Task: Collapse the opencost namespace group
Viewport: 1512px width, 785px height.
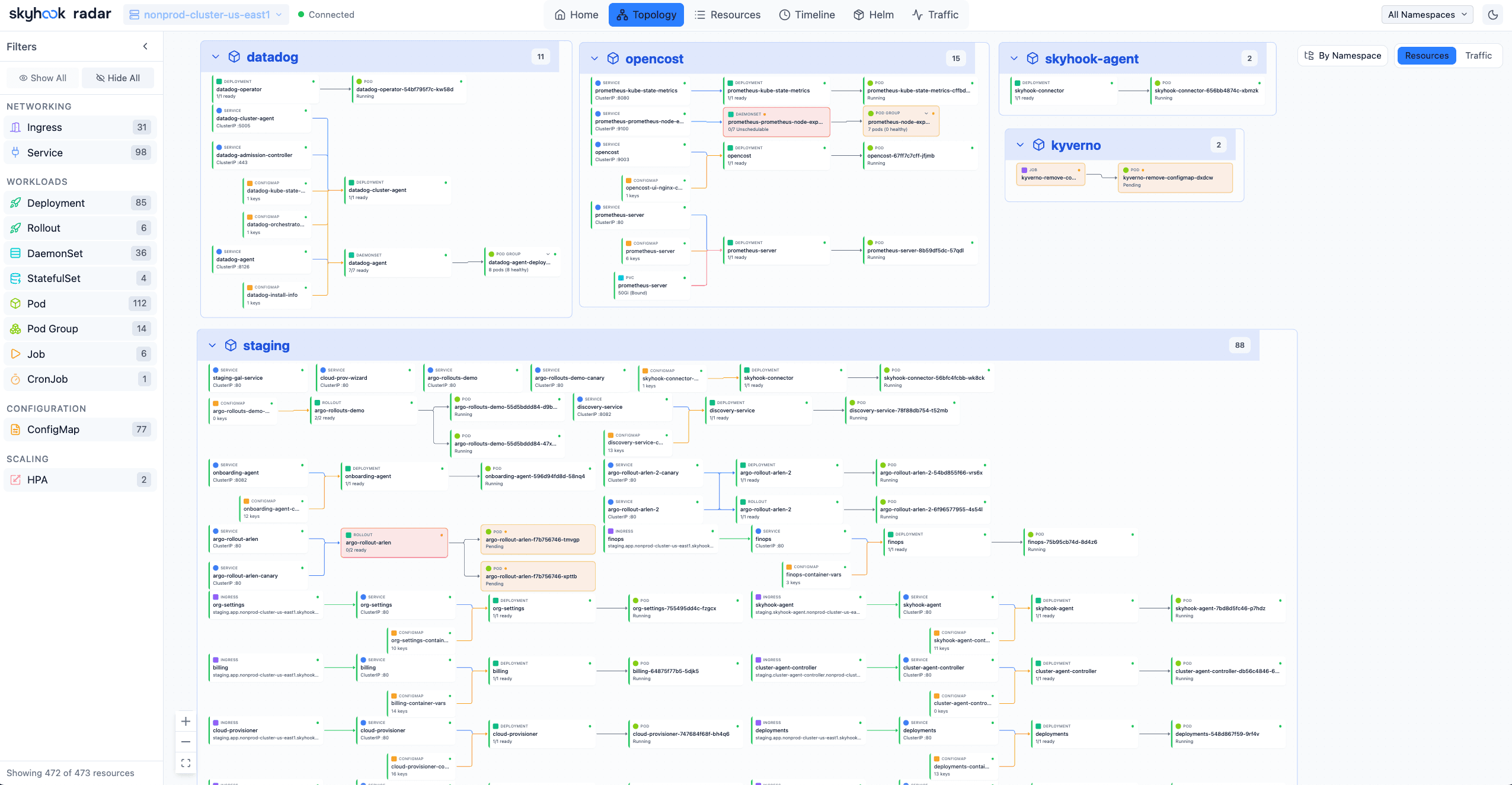Action: 594,59
